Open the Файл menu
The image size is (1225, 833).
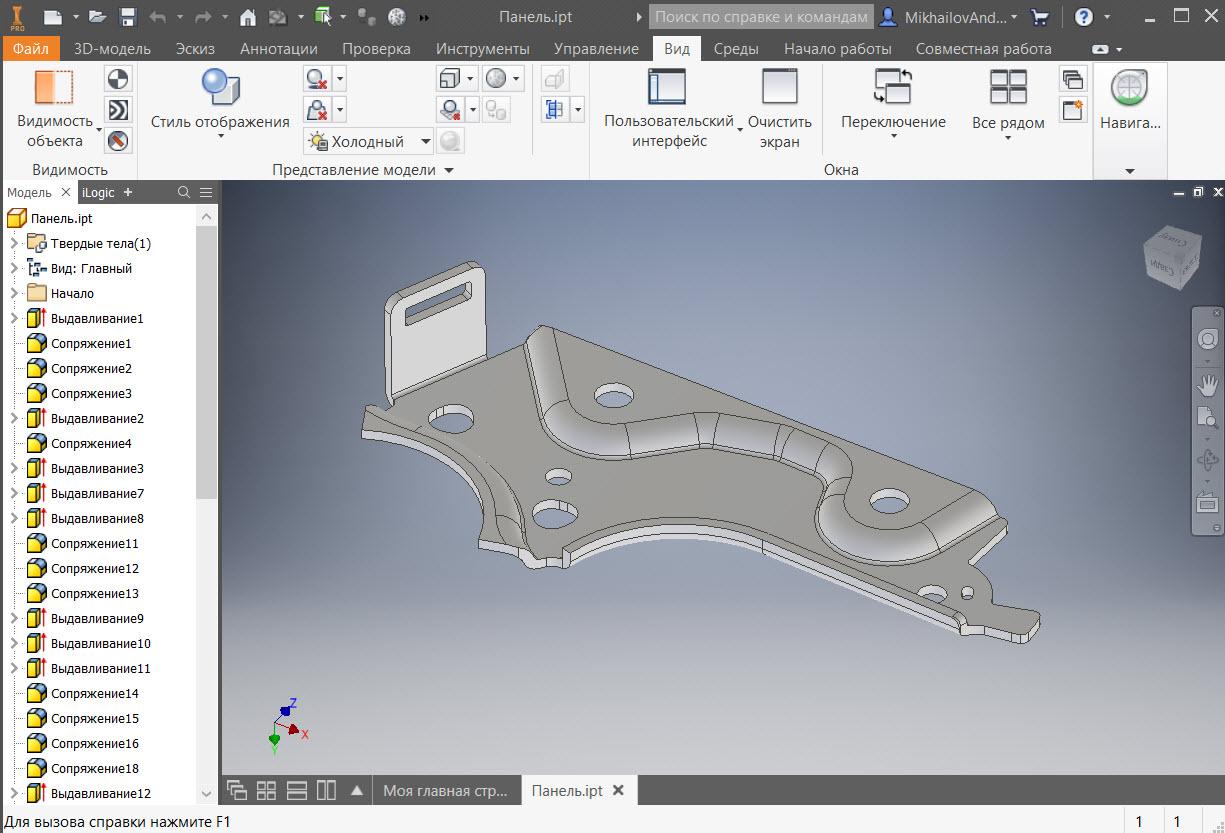pos(31,48)
